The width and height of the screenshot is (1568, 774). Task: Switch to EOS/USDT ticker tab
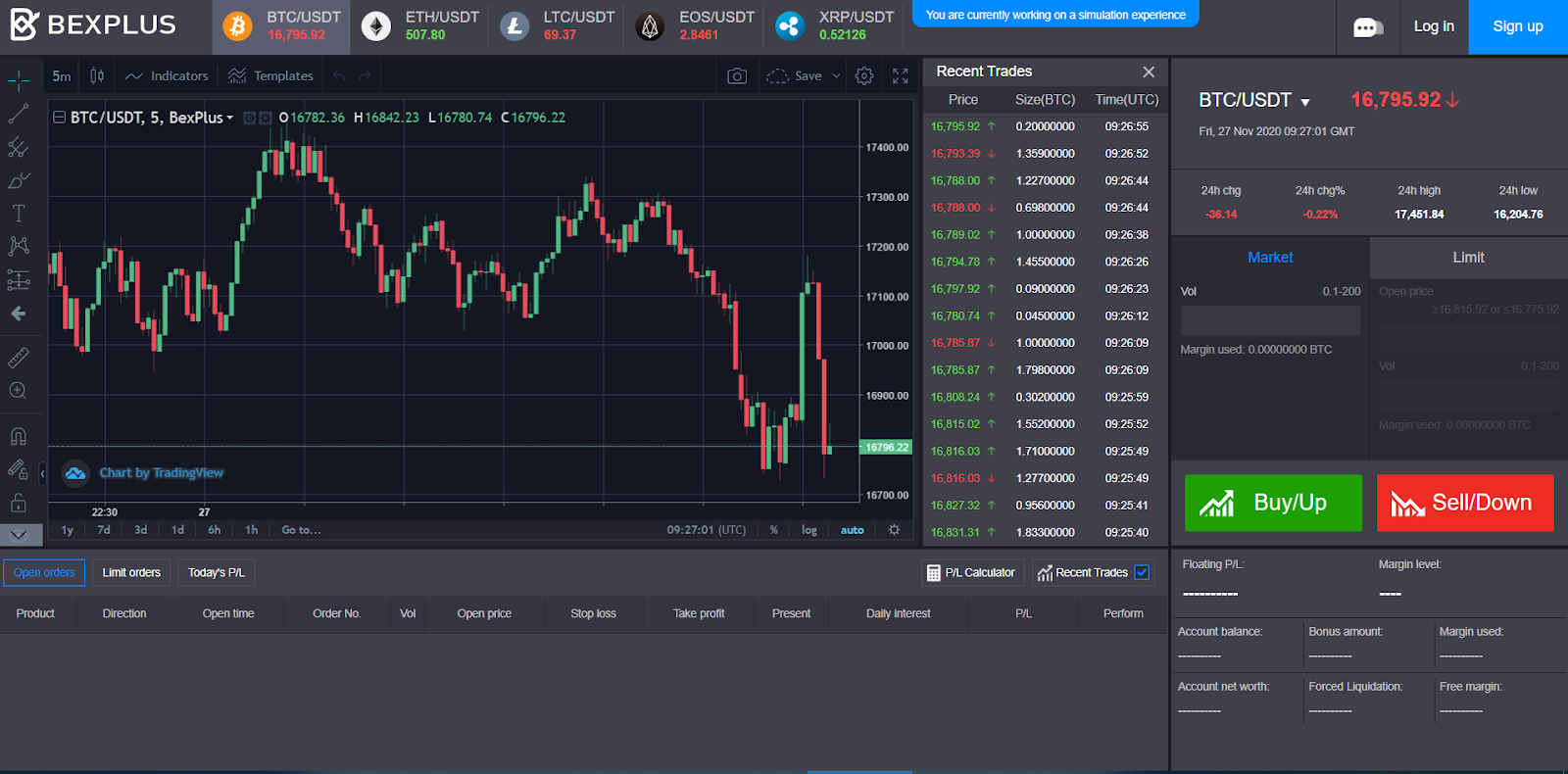tap(694, 26)
